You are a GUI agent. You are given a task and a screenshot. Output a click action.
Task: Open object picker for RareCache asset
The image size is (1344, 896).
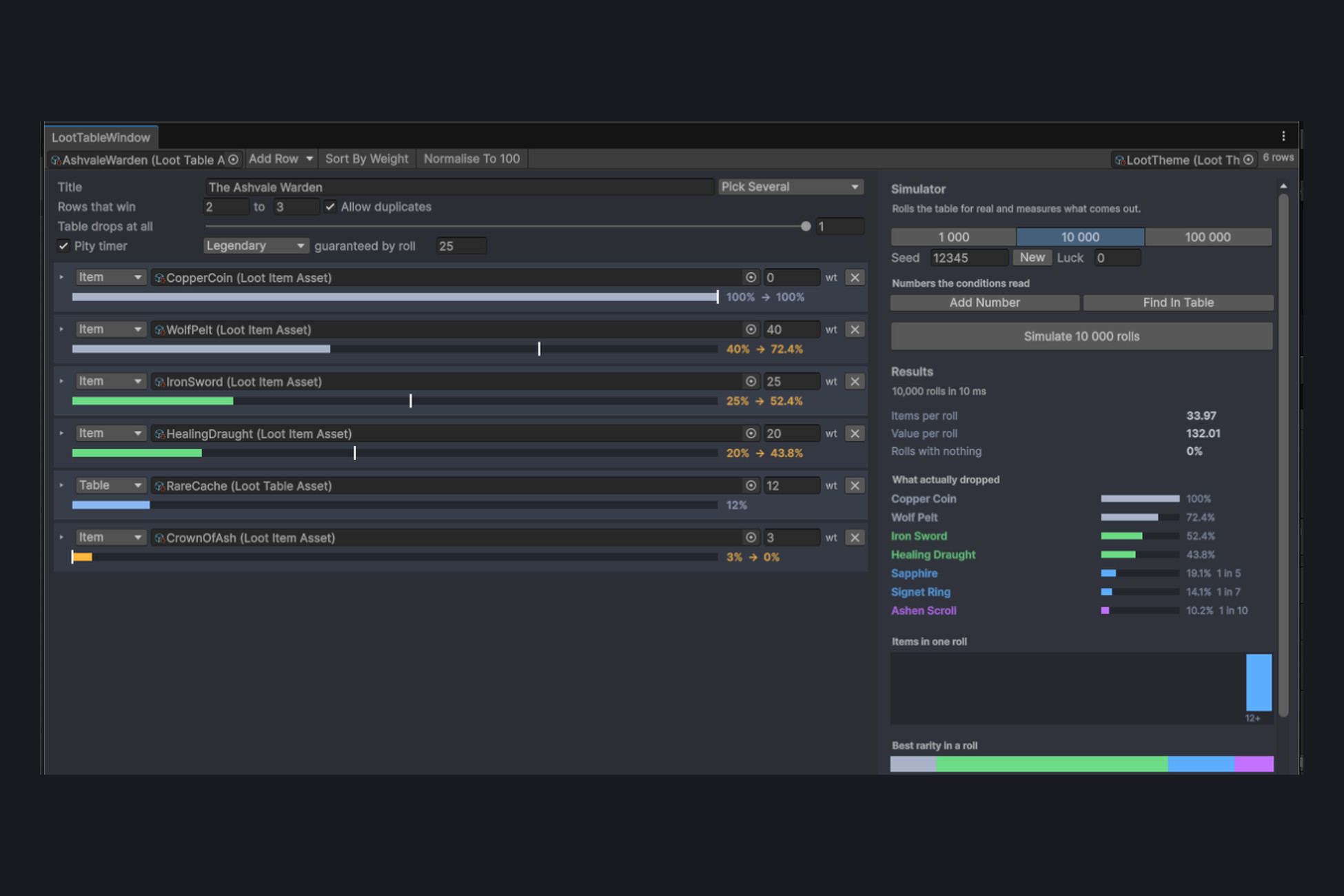click(751, 485)
